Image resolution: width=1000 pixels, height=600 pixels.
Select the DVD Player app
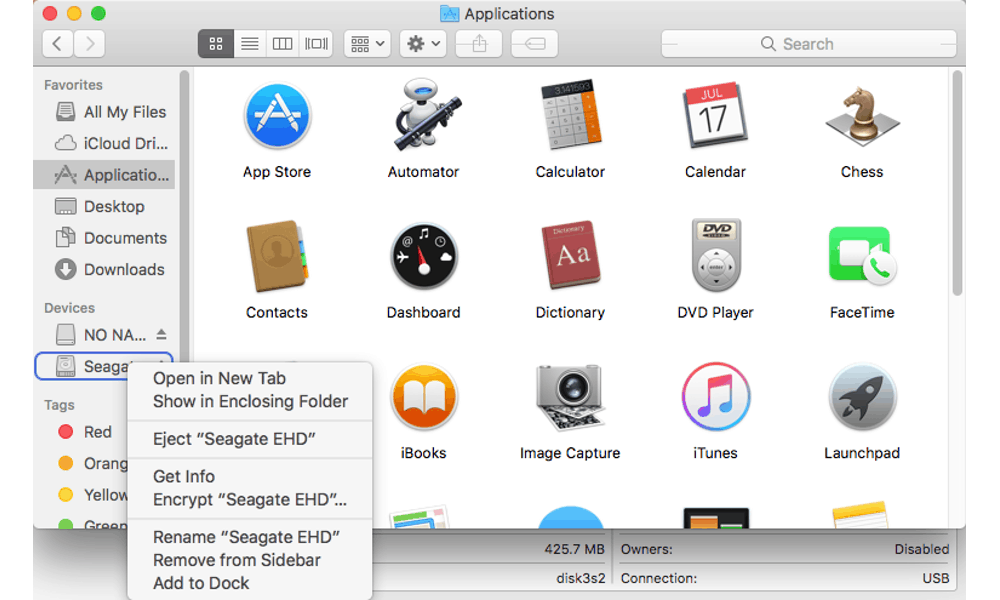(x=716, y=256)
